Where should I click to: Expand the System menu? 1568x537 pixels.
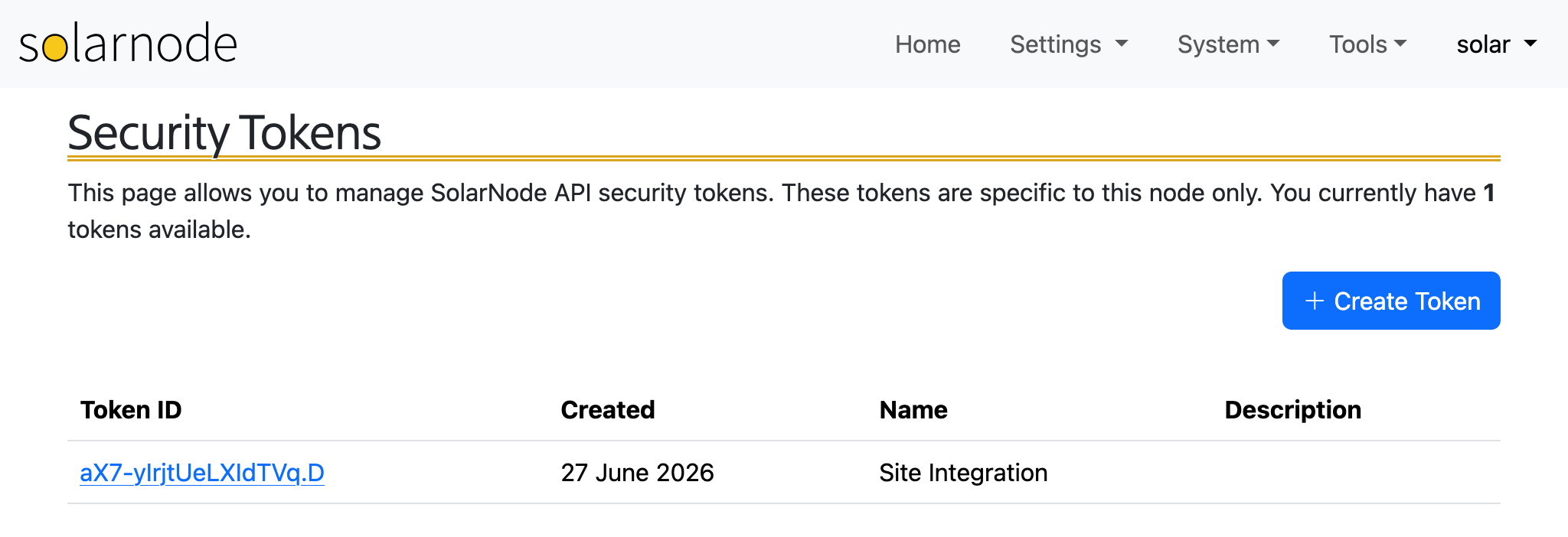(x=1228, y=44)
